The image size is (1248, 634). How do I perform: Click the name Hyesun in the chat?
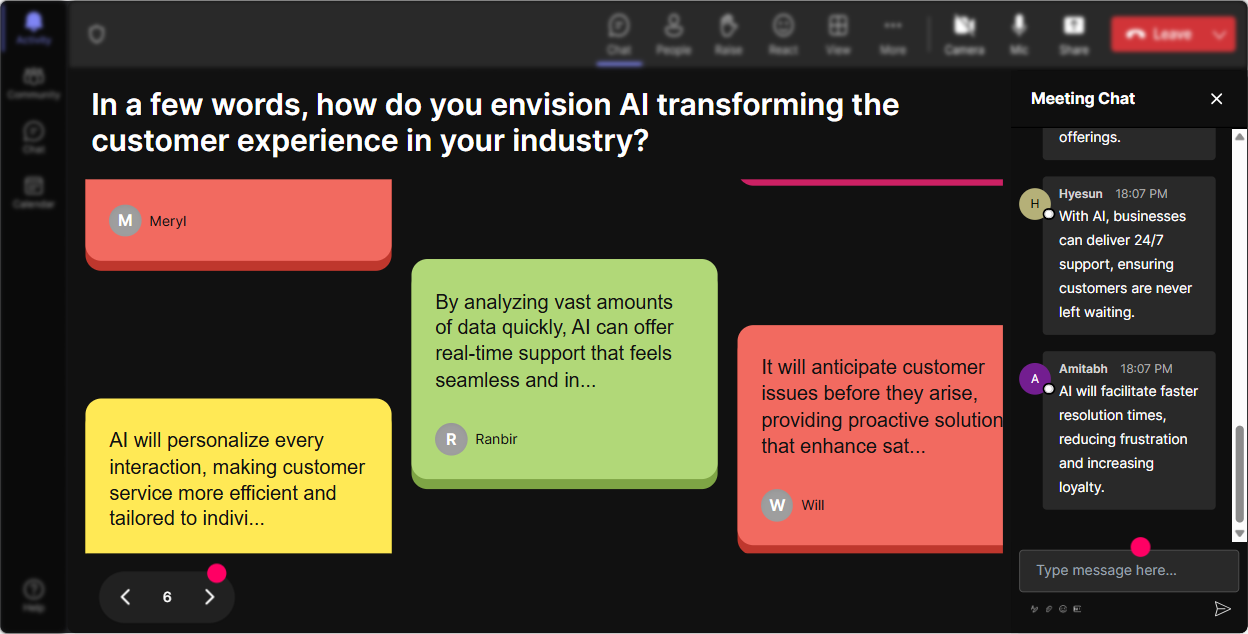(x=1081, y=194)
